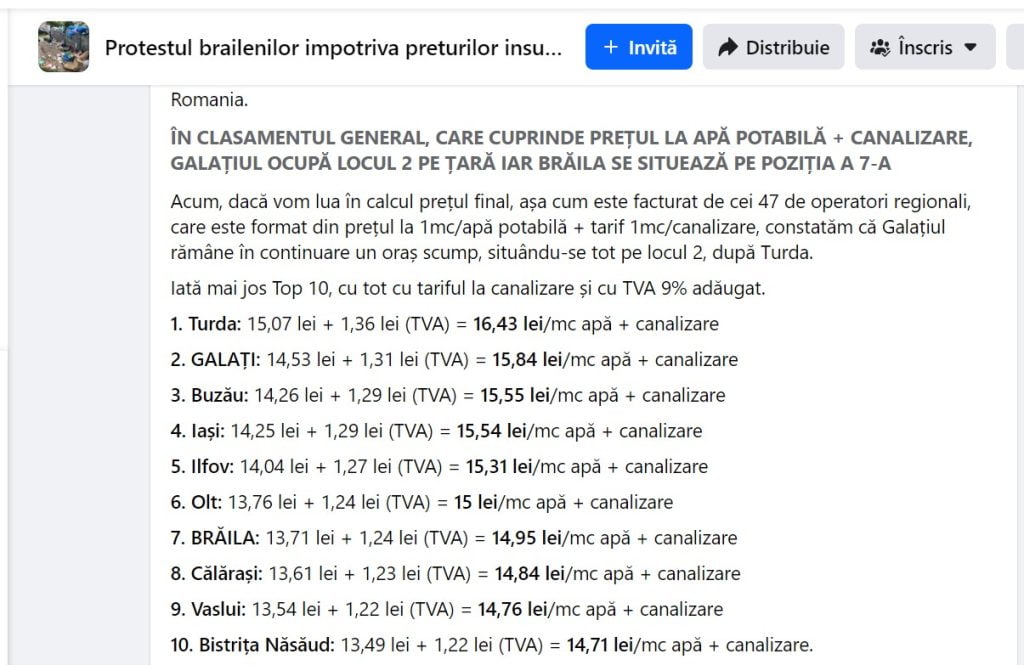The height and width of the screenshot is (665, 1024).
Task: Expand the Înscris dropdown caret
Action: pyautogui.click(x=970, y=48)
